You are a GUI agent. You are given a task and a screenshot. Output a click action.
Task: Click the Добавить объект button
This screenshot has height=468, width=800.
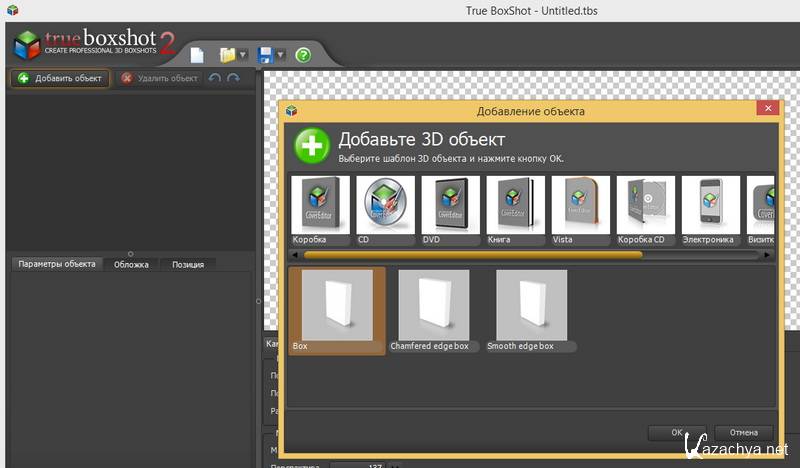point(60,78)
